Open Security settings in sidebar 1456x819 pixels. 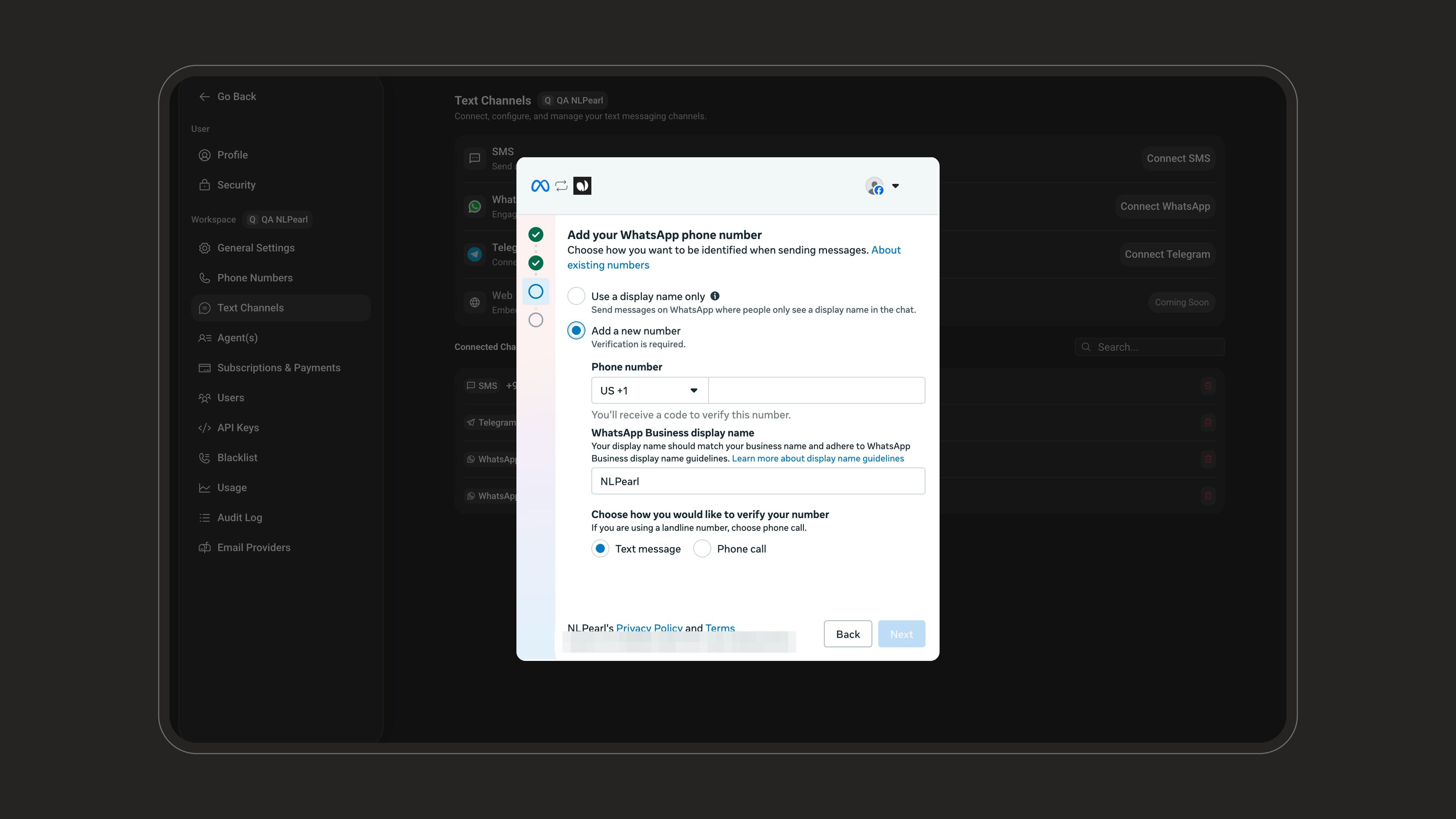281,185
